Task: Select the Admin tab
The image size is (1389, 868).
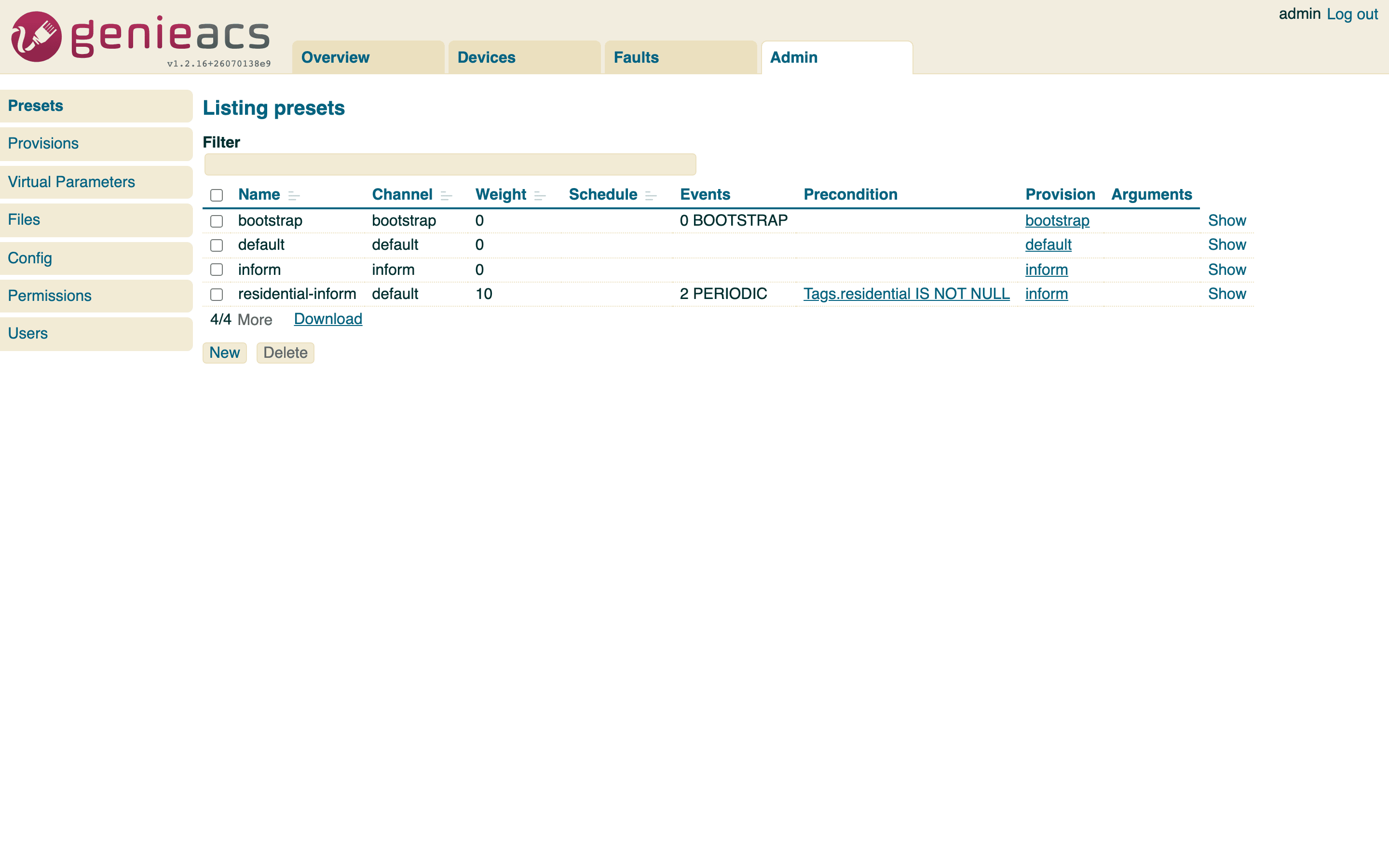Action: click(x=837, y=57)
